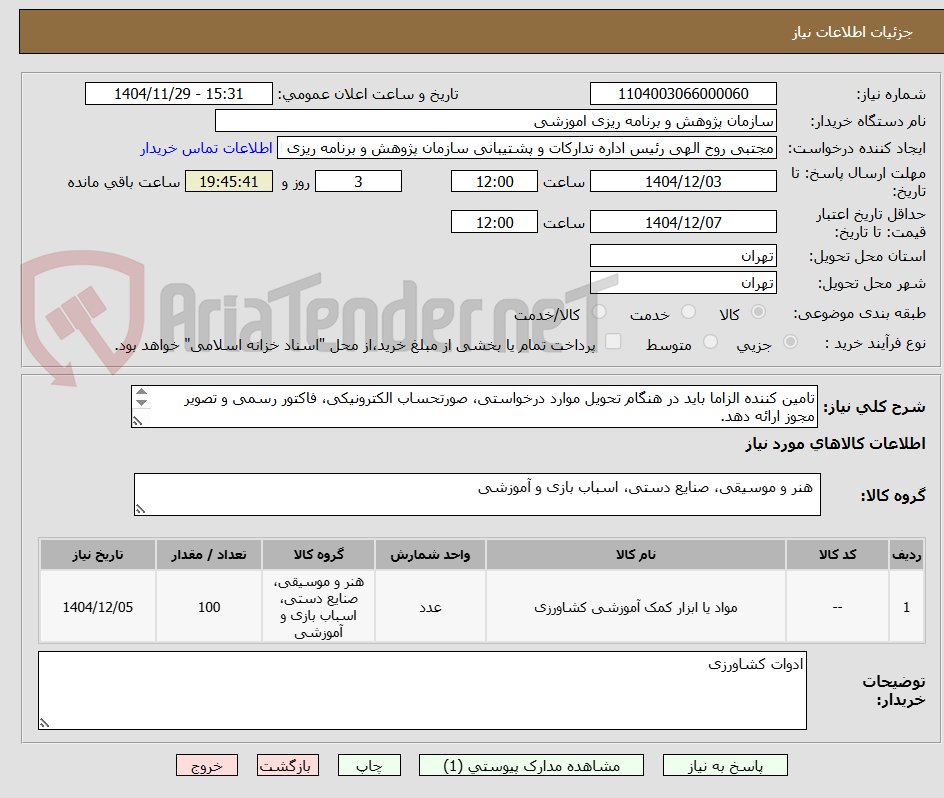This screenshot has height=798, width=944.
Task: Click resize handle of گروه کالا box
Action: click(140, 510)
